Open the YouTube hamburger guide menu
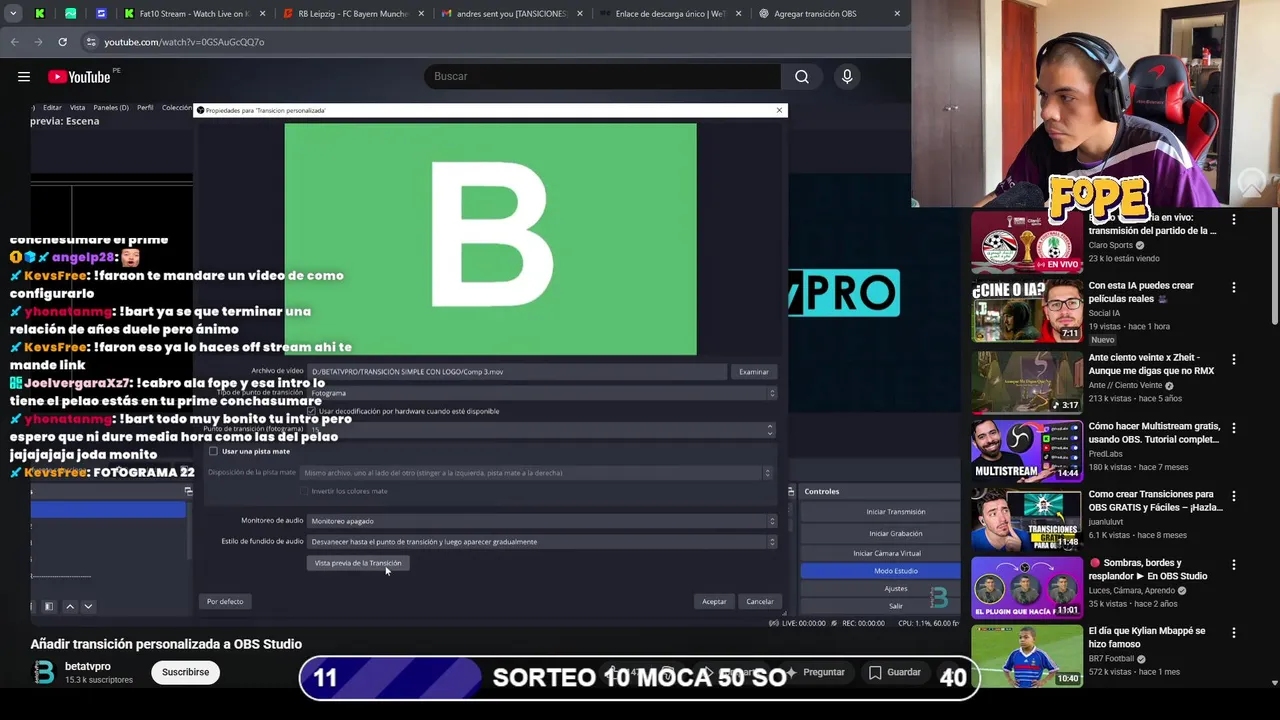Screen dimensions: 1280x720 pos(23,76)
